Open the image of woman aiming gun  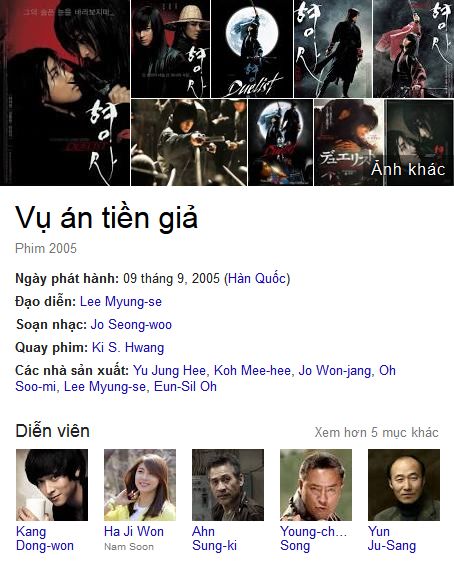pos(189,142)
